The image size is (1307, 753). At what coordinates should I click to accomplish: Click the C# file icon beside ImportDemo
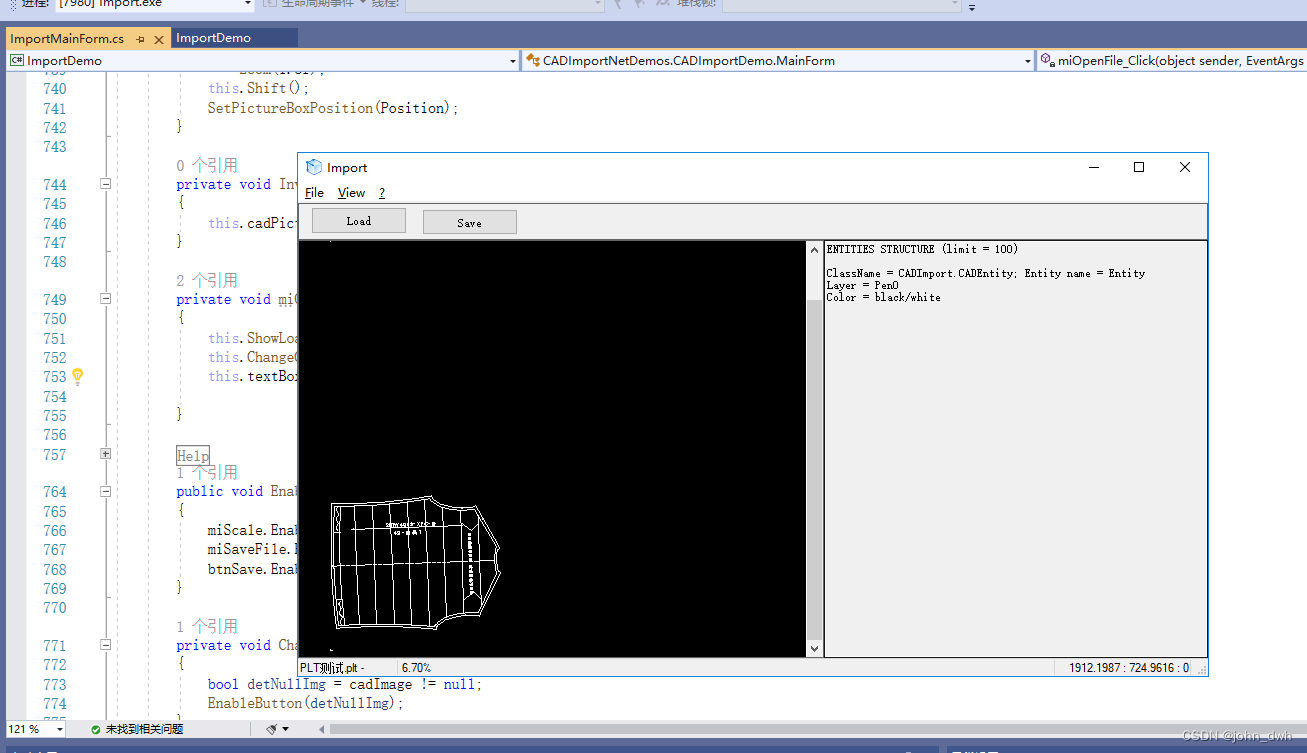click(15, 61)
